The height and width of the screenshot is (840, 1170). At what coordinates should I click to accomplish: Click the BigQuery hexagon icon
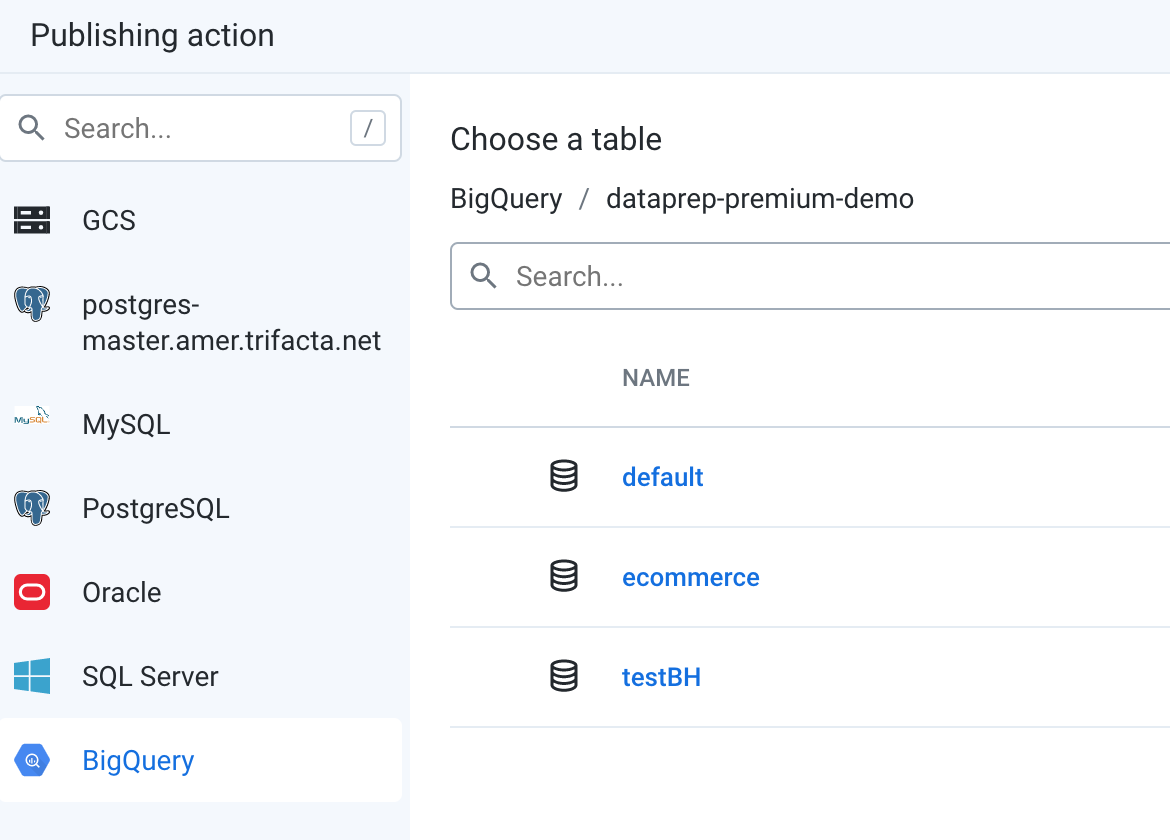click(x=32, y=760)
